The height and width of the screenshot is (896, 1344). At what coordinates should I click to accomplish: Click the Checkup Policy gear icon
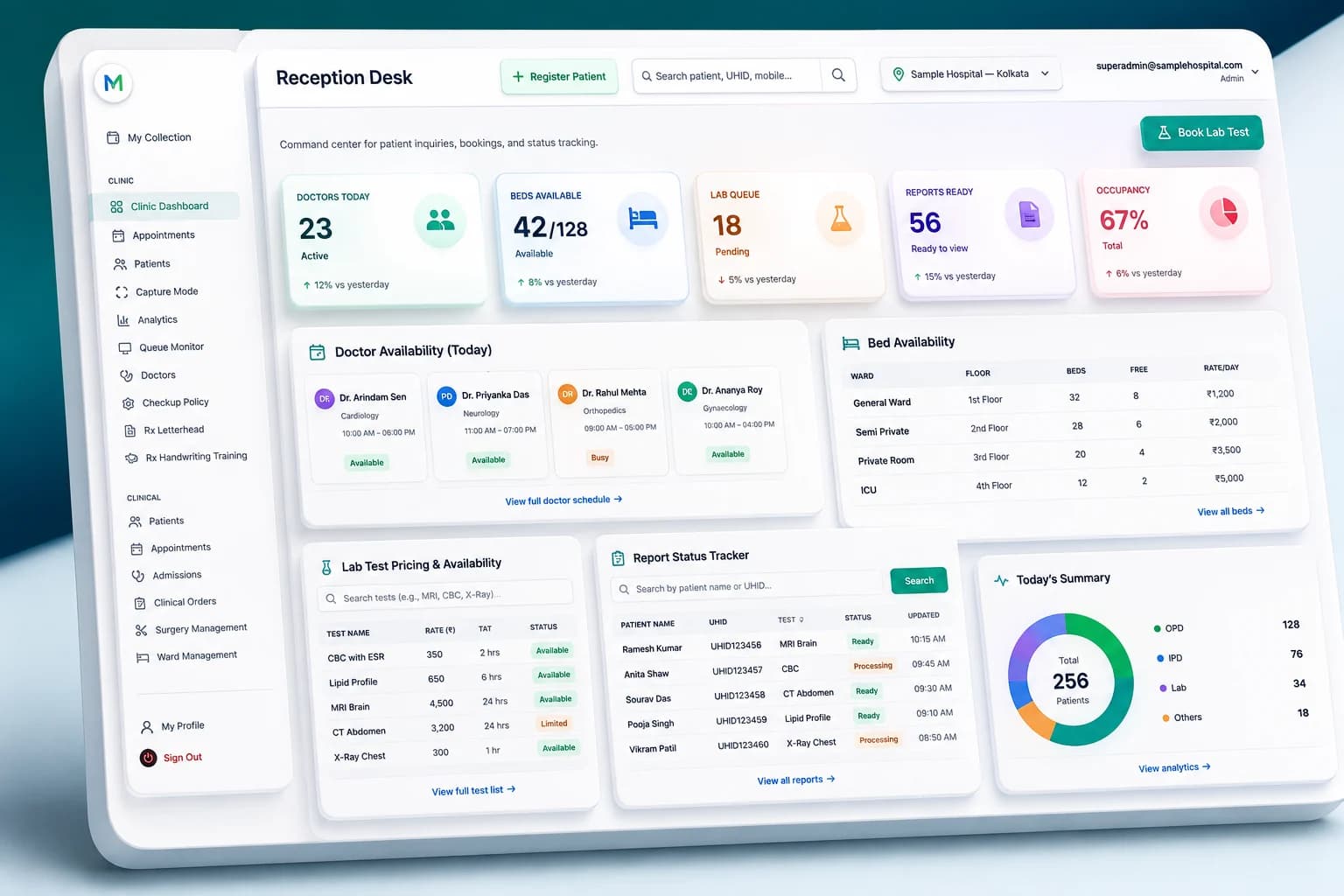[x=129, y=403]
